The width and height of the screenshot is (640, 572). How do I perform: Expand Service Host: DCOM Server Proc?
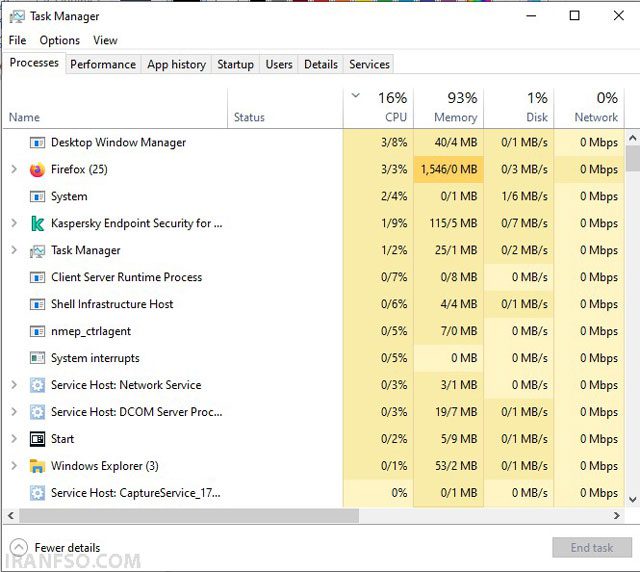click(x=14, y=412)
